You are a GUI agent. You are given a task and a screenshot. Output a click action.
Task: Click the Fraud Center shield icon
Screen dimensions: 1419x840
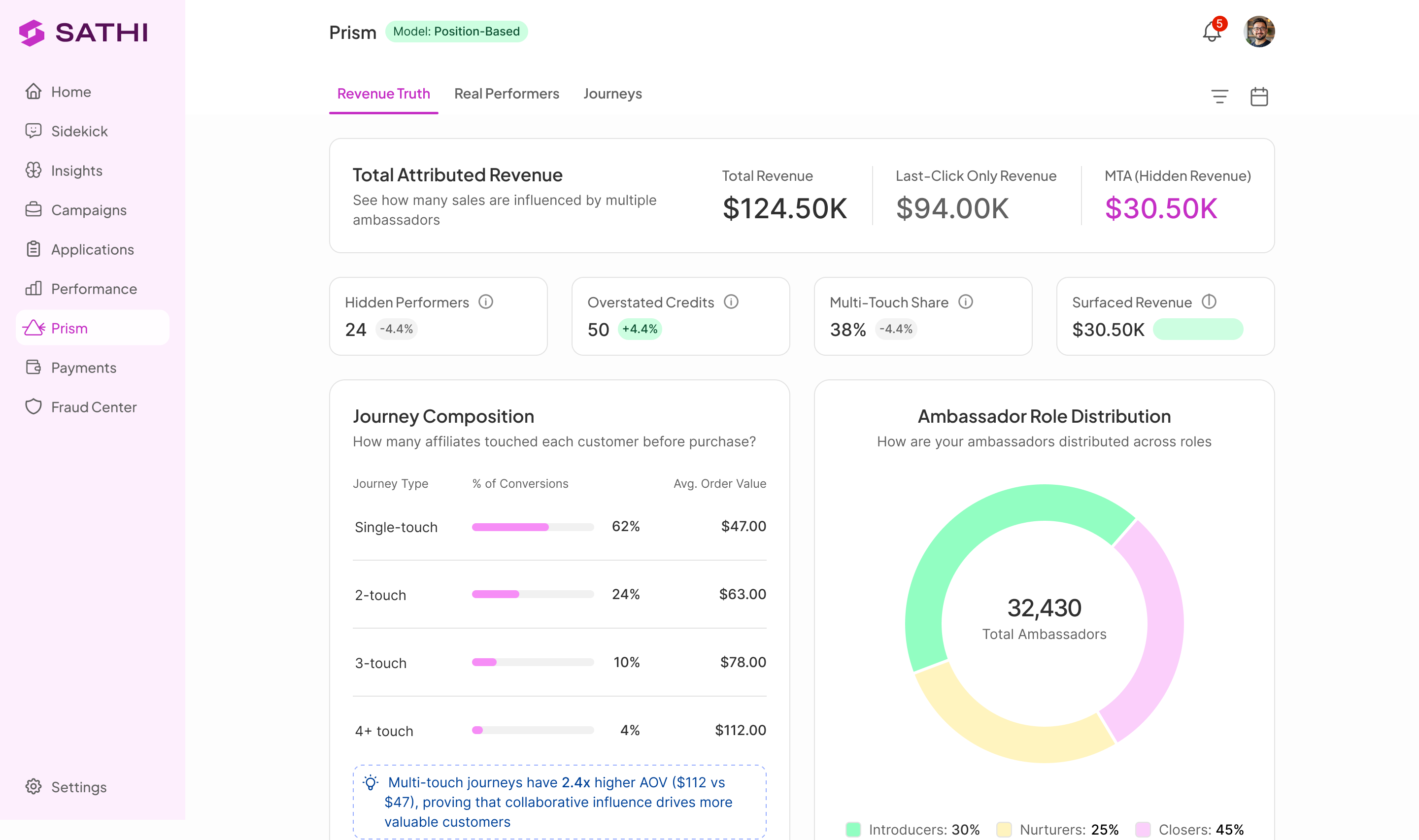click(34, 406)
